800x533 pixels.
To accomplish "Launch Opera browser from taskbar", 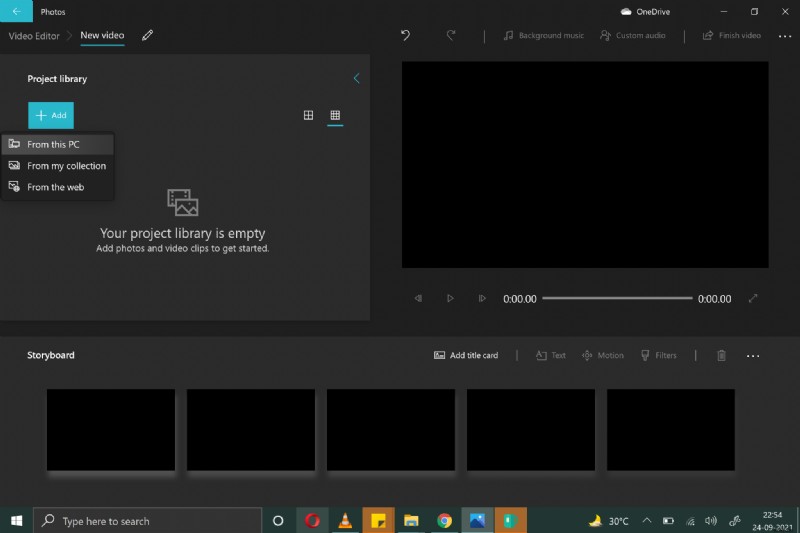I will [x=312, y=521].
